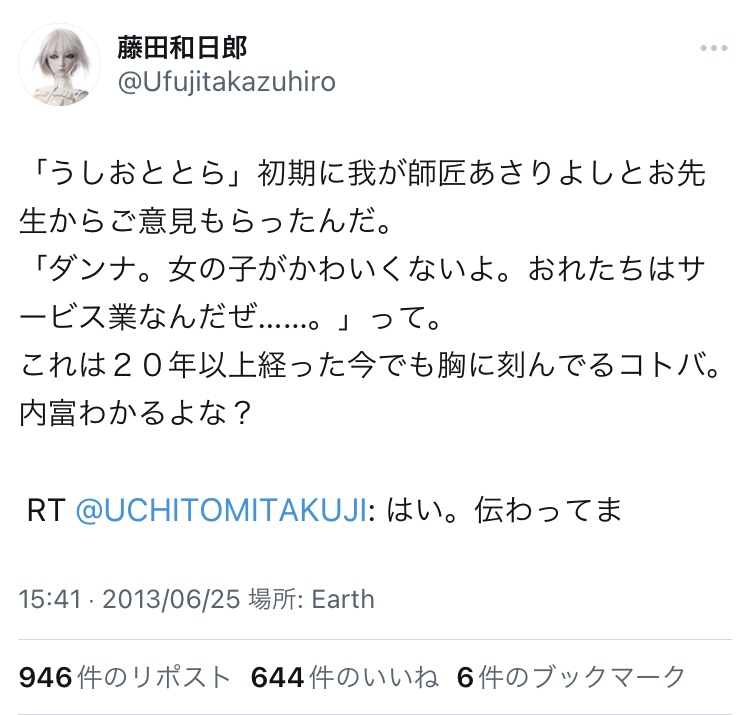
Task: Select the line ービス業なんだぜ……。」って。
Action: pos(230,317)
